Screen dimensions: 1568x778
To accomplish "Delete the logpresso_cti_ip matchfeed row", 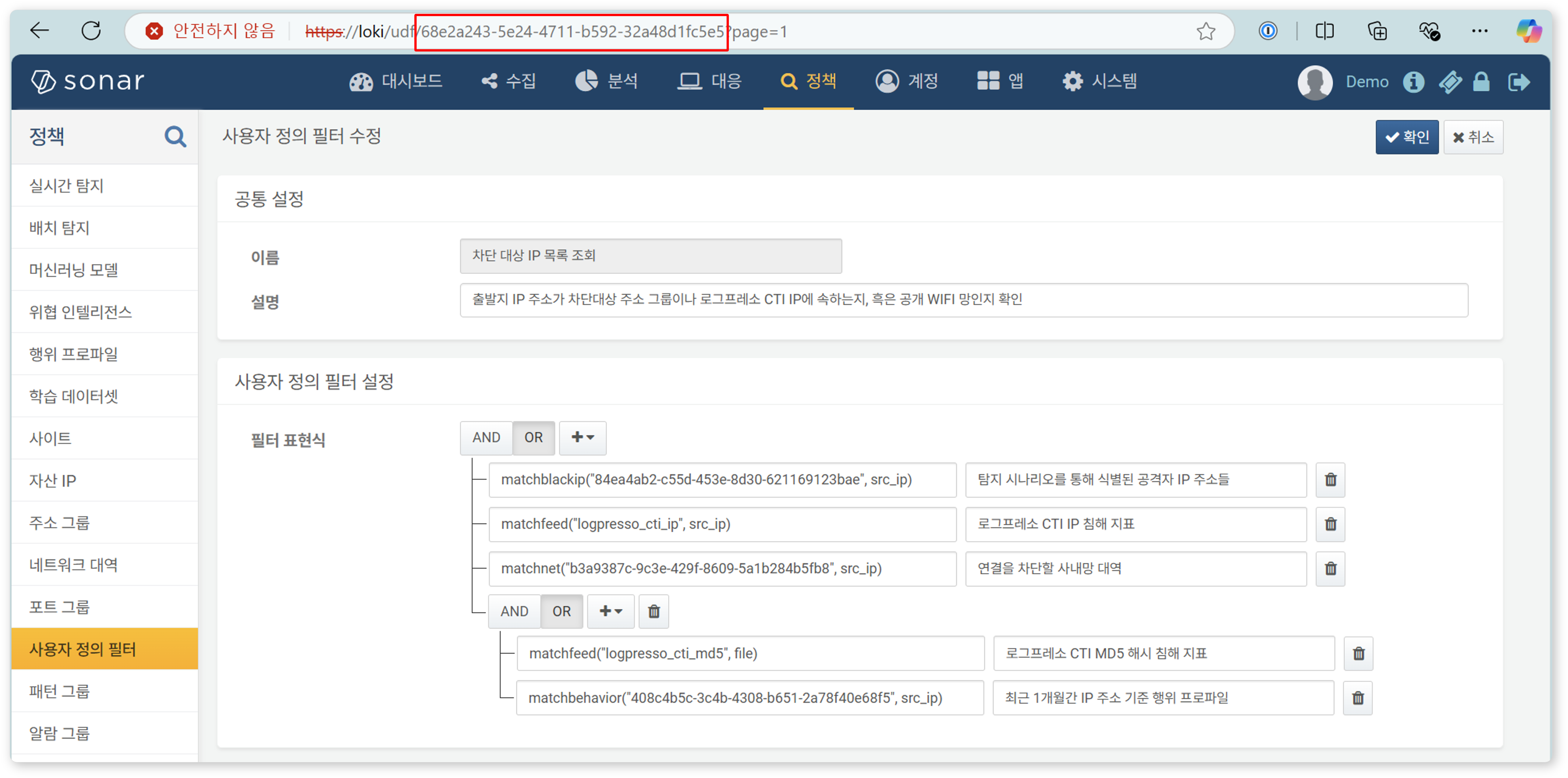I will [x=1331, y=524].
